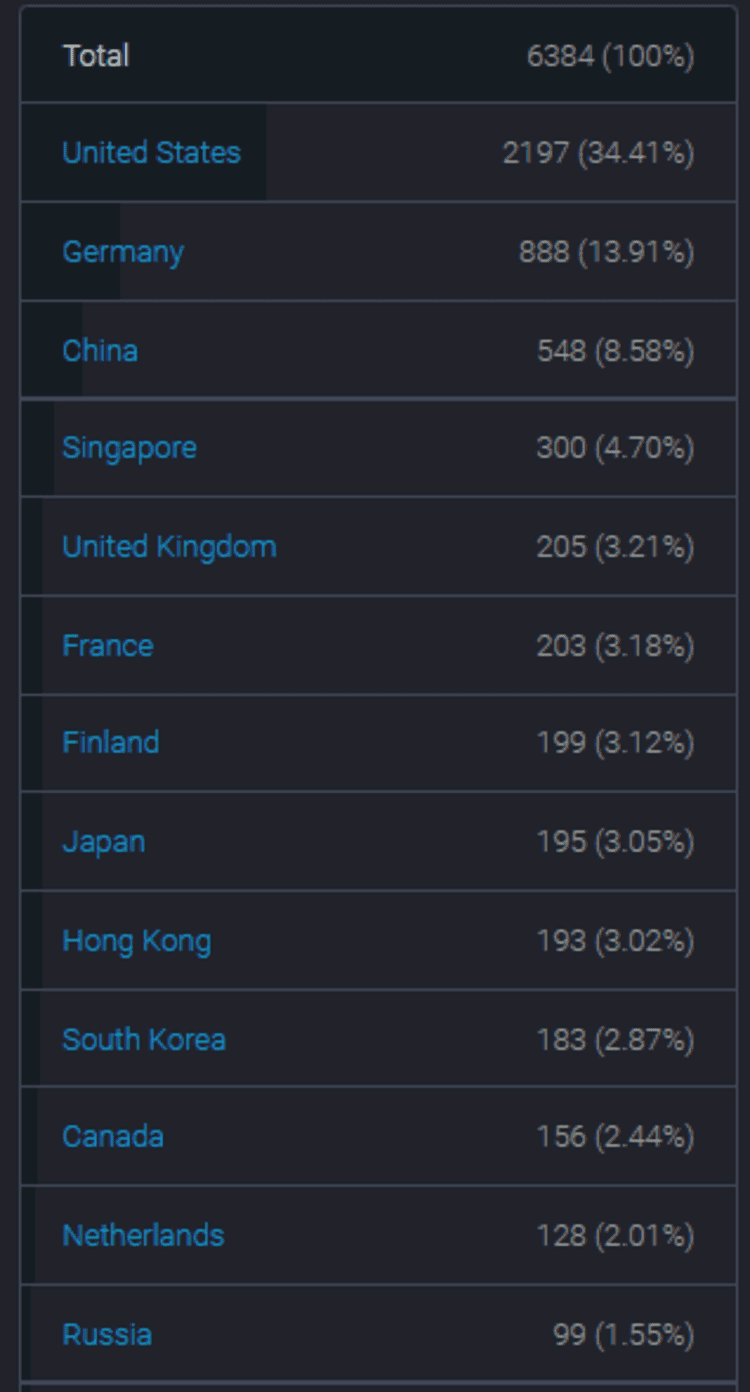Click the 548 (8.58%) count
The image size is (750, 1392).
point(615,352)
